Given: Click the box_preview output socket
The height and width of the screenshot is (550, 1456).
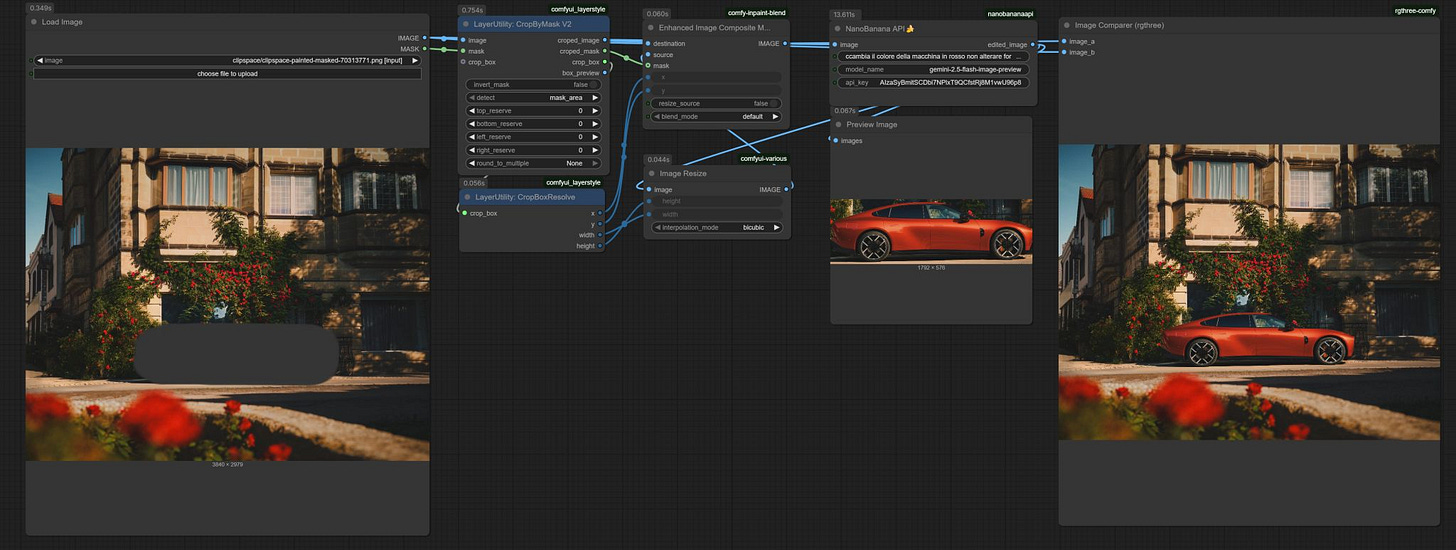Looking at the screenshot, I should pos(606,72).
